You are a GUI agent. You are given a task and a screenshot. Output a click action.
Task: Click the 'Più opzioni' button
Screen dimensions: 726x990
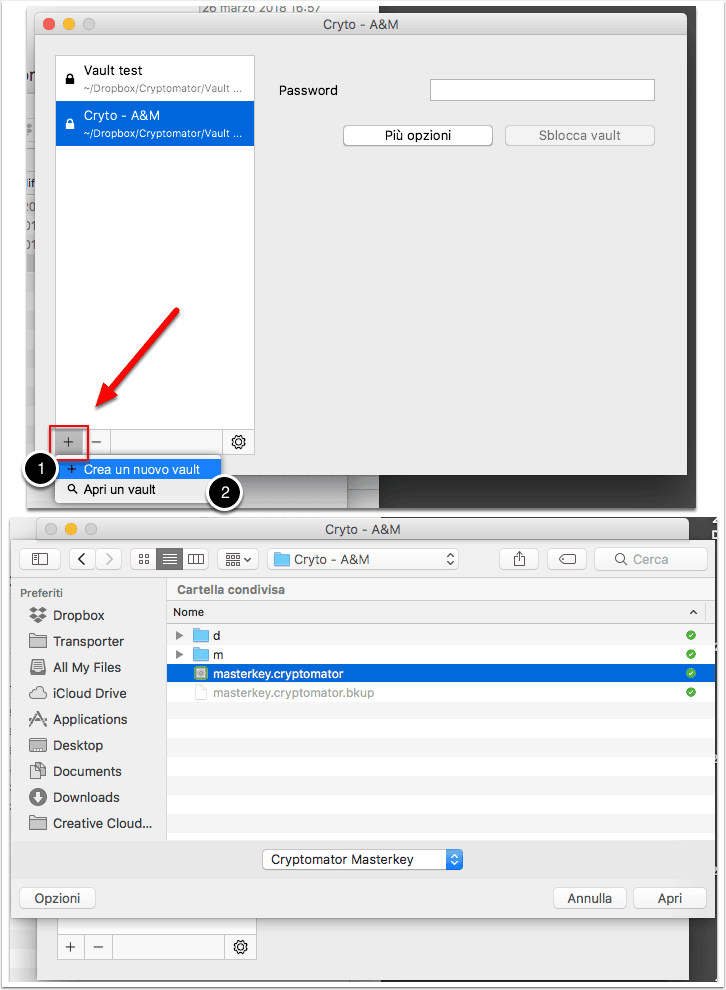418,136
